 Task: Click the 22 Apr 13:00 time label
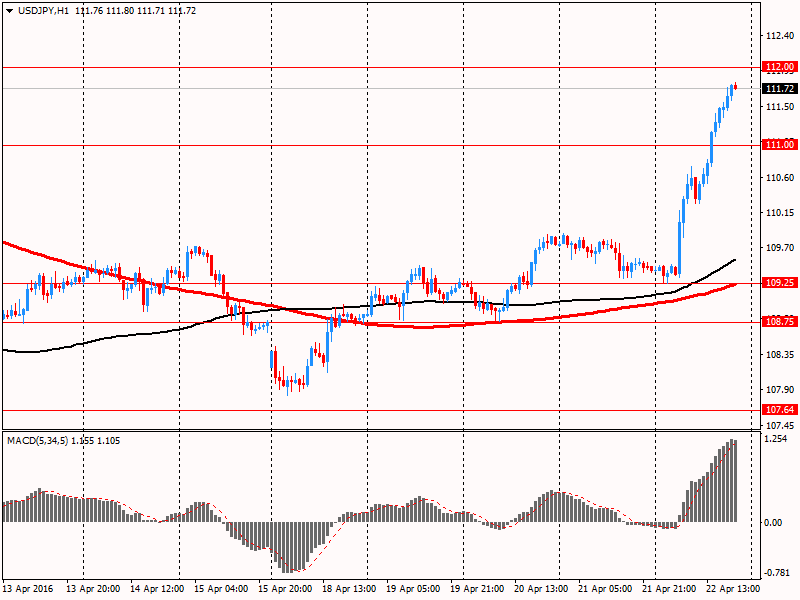tap(734, 589)
